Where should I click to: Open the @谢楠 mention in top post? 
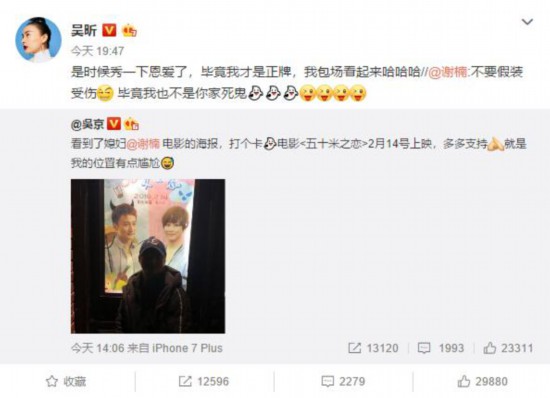448,72
